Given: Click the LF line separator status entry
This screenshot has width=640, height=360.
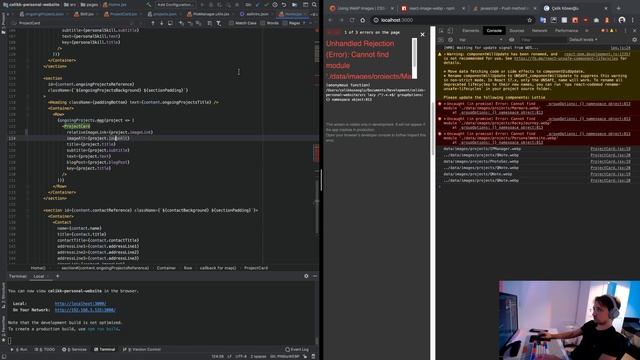Looking at the screenshot, I should tap(229, 356).
